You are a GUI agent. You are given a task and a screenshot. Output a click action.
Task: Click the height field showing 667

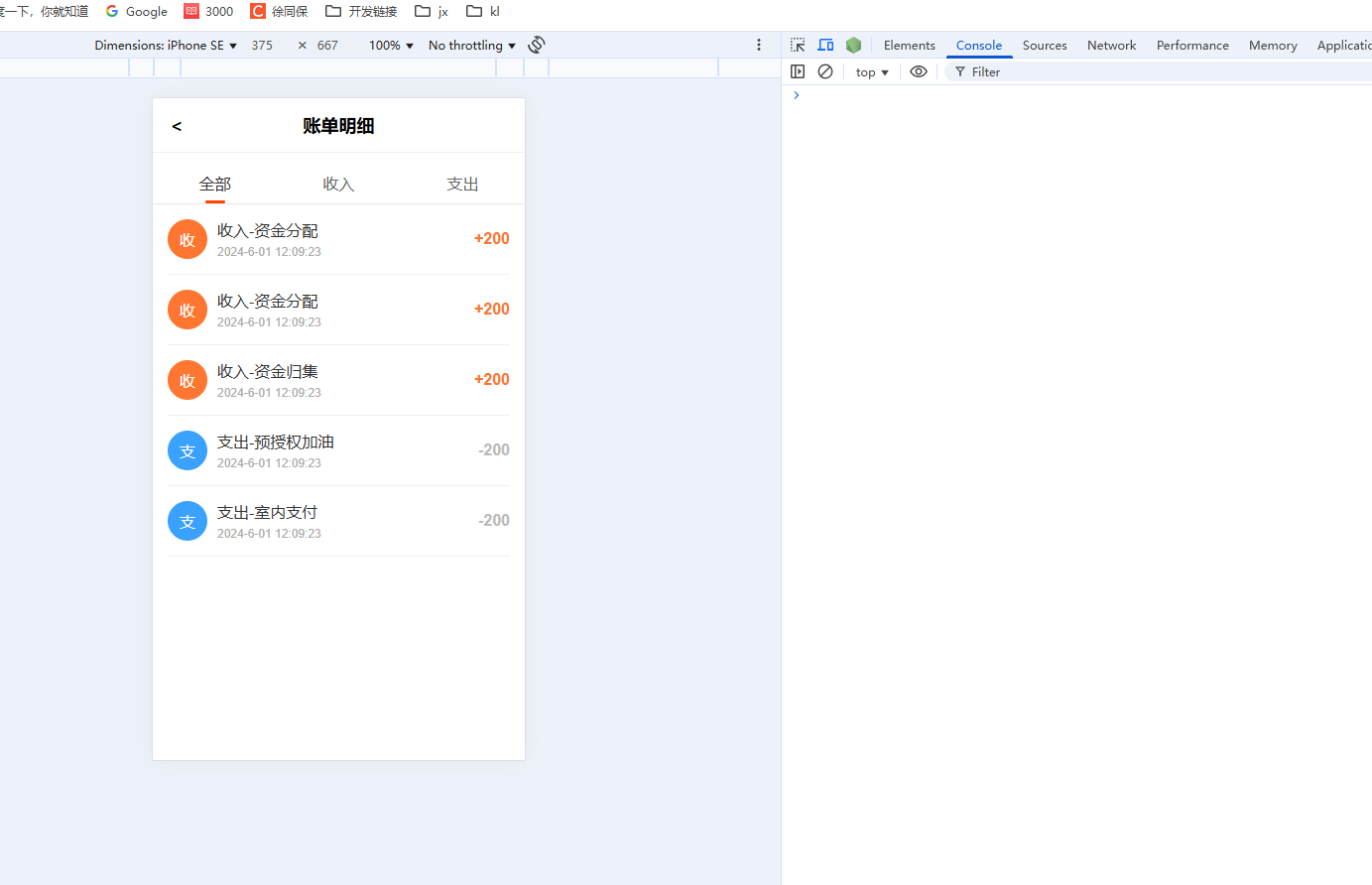328,45
